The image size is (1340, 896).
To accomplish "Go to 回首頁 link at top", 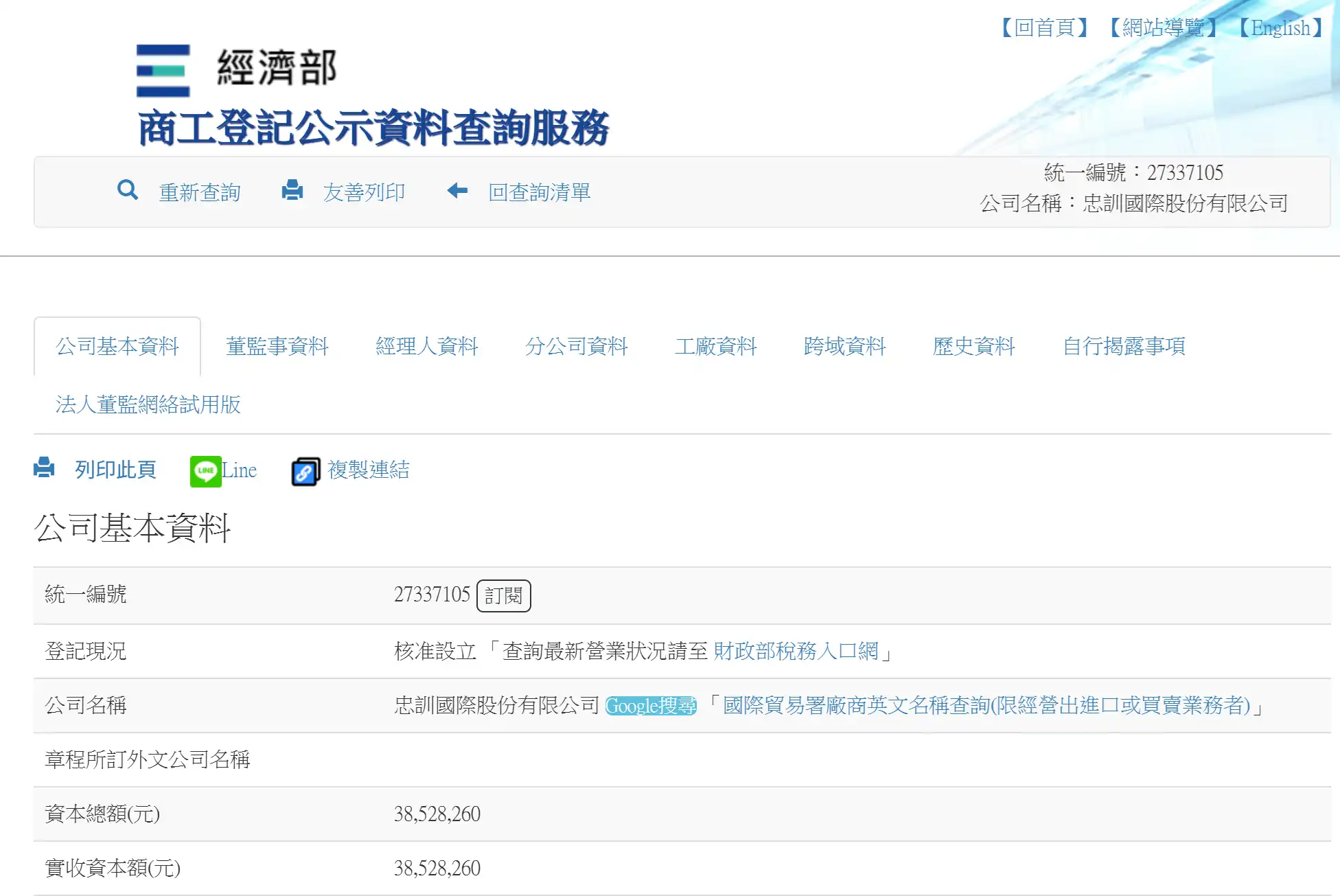I will pos(1045,28).
